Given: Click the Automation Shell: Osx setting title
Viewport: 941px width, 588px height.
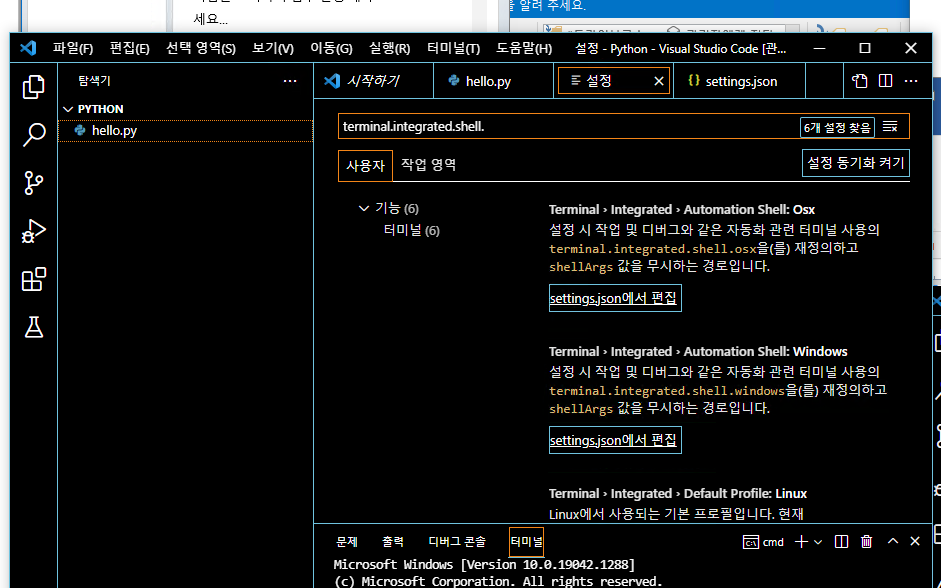Looking at the screenshot, I should [x=682, y=209].
